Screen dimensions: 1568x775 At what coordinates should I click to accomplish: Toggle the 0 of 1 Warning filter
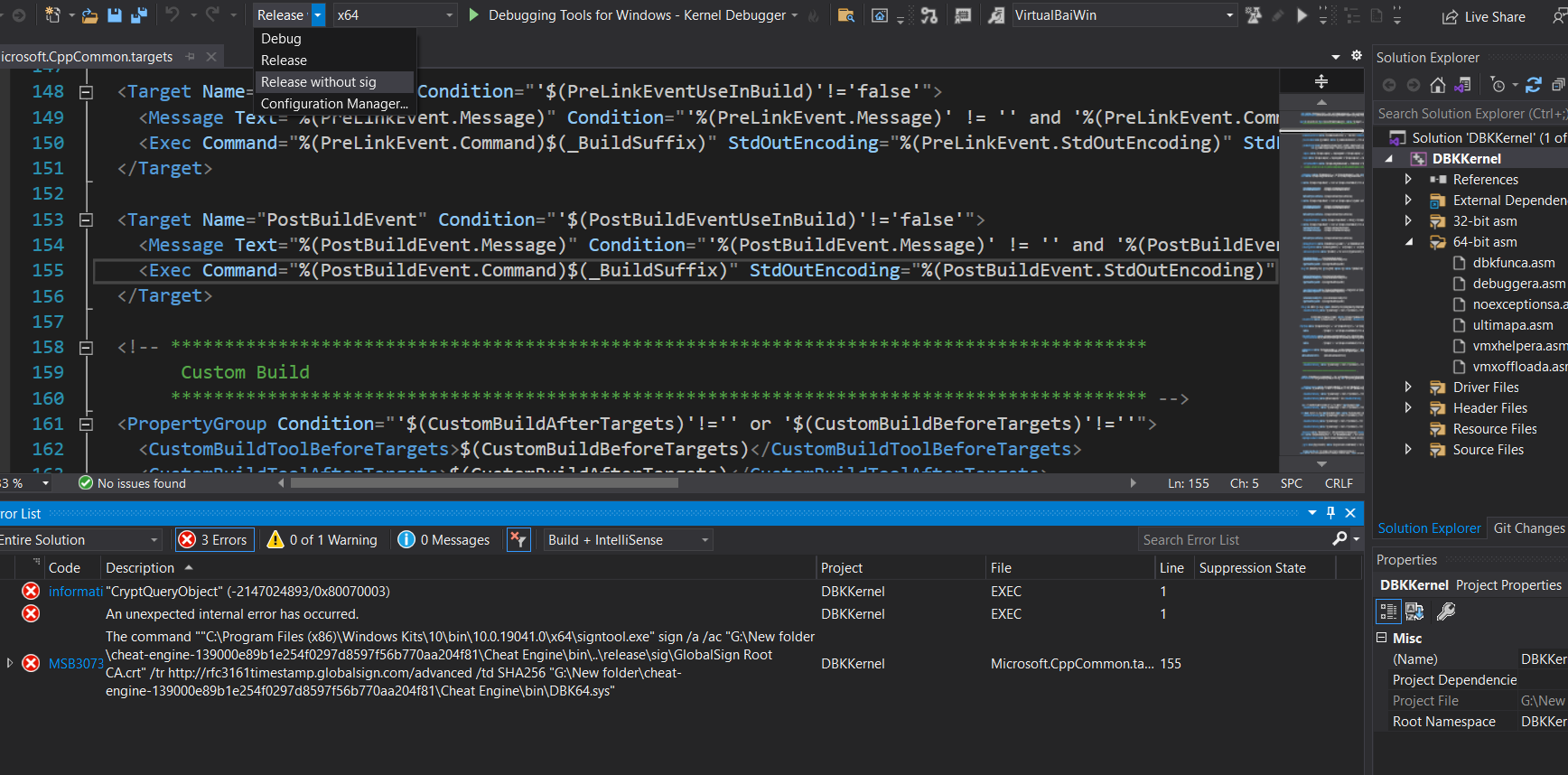click(x=322, y=539)
